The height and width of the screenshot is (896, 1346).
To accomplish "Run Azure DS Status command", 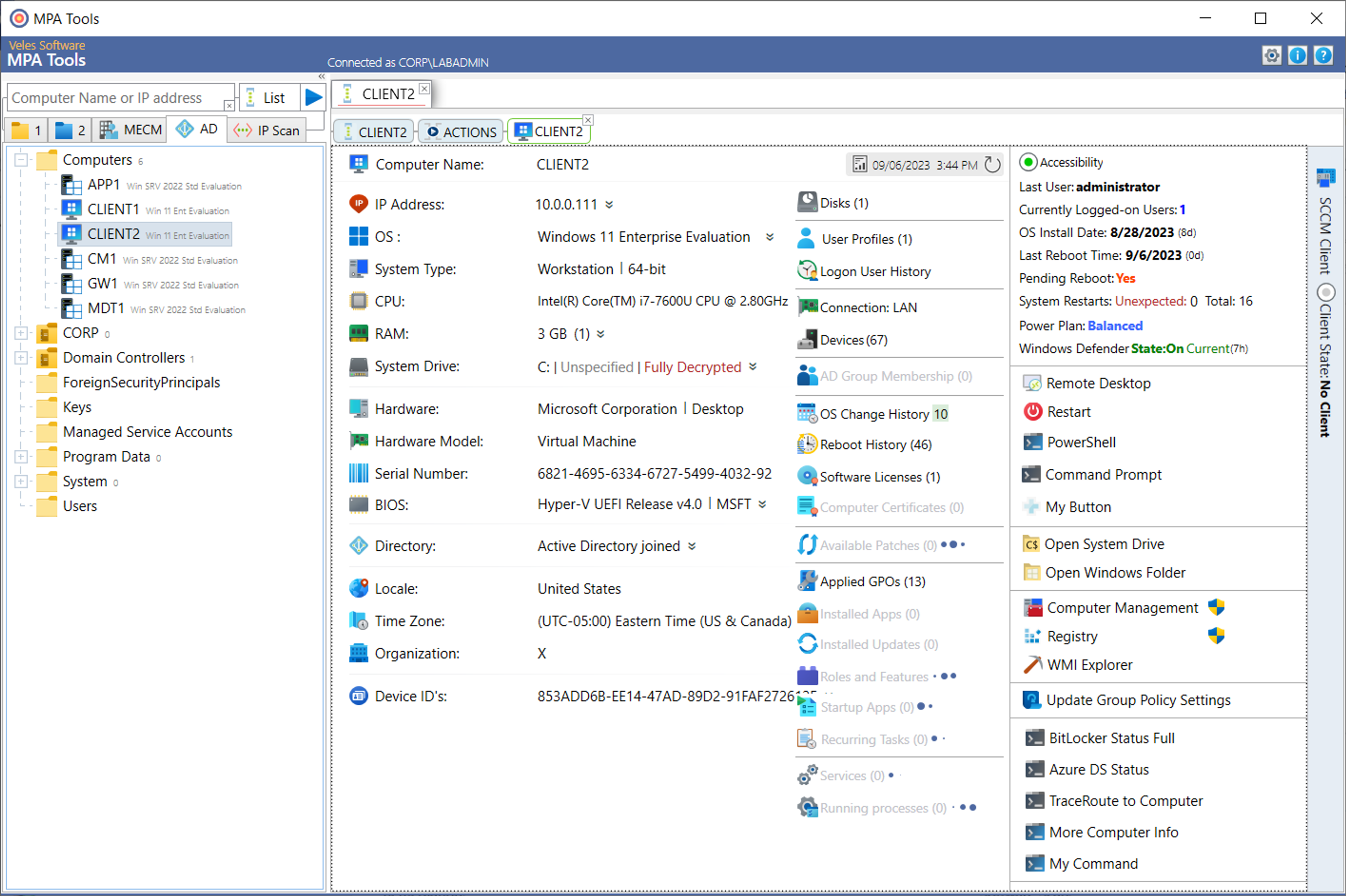I will (1087, 769).
